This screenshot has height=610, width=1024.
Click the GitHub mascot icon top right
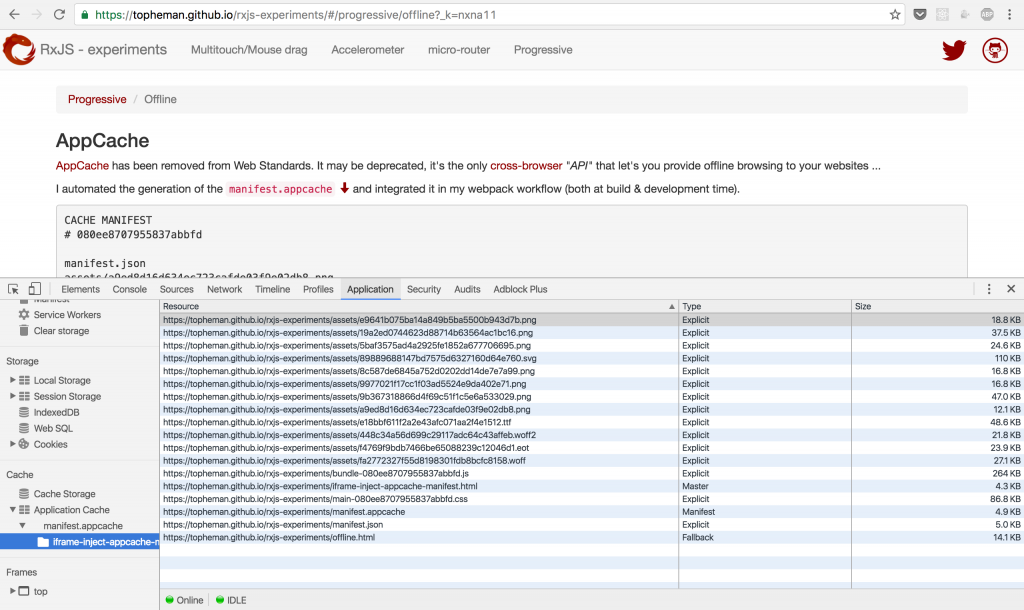(994, 50)
